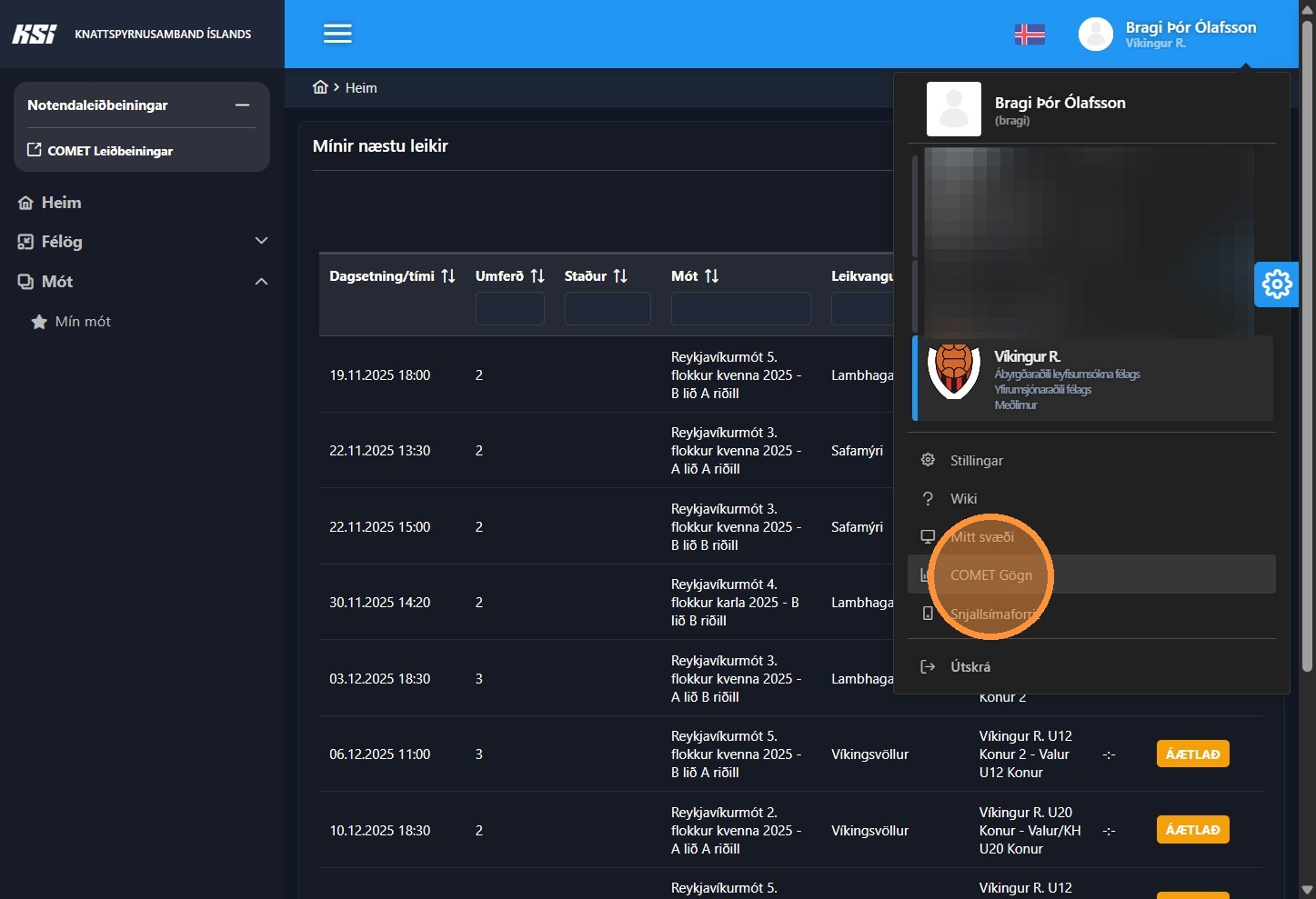
Task: Collapse the Mót sidebar section chevron
Action: click(262, 282)
